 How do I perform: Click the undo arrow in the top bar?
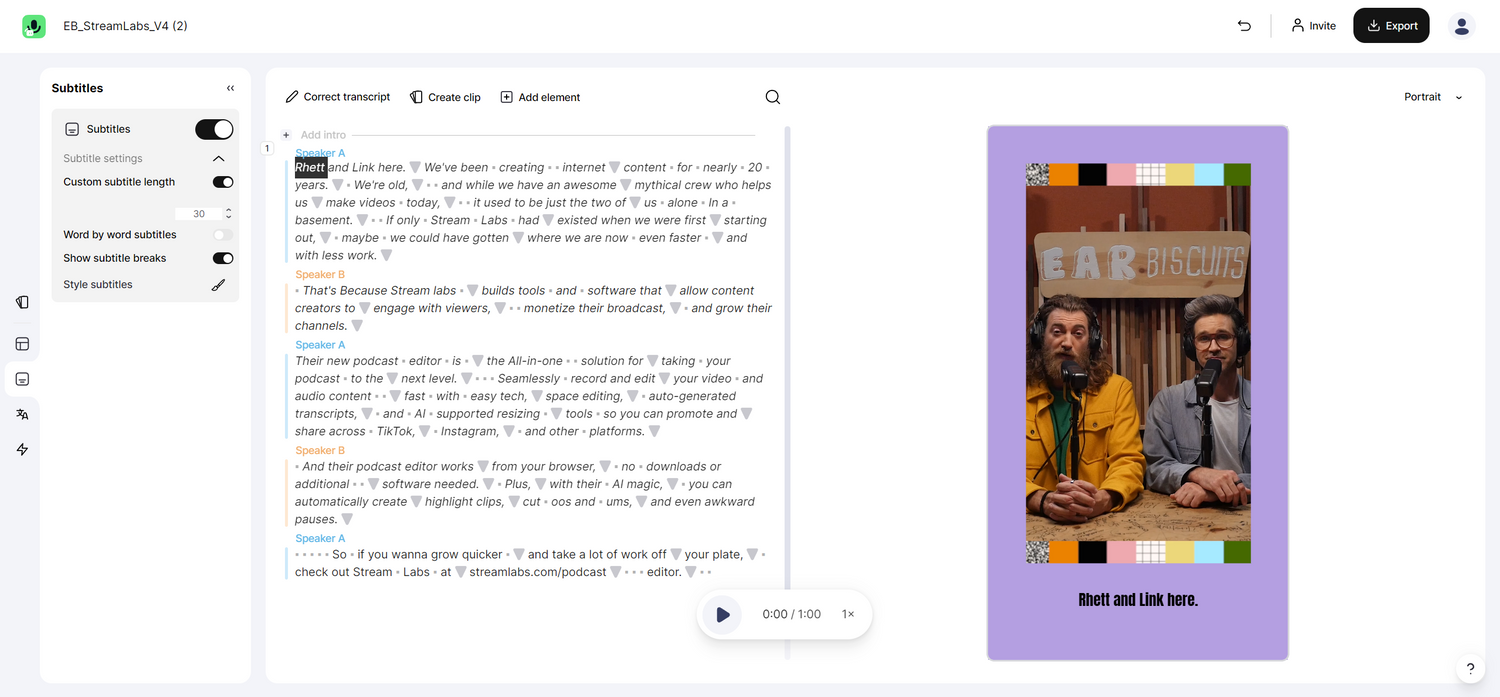click(x=1243, y=25)
